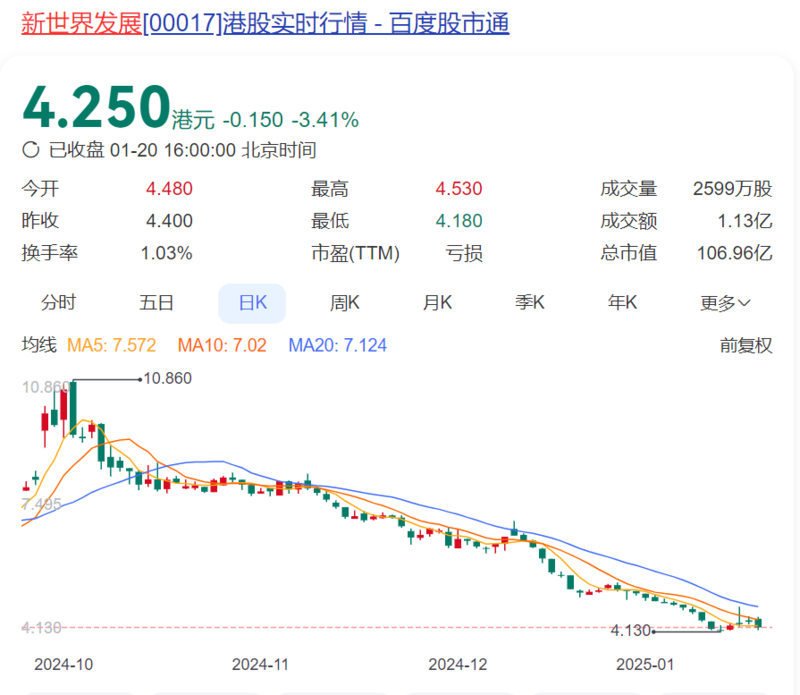Click the 10.860 high price marker
The height and width of the screenshot is (695, 800).
[x=167, y=378]
